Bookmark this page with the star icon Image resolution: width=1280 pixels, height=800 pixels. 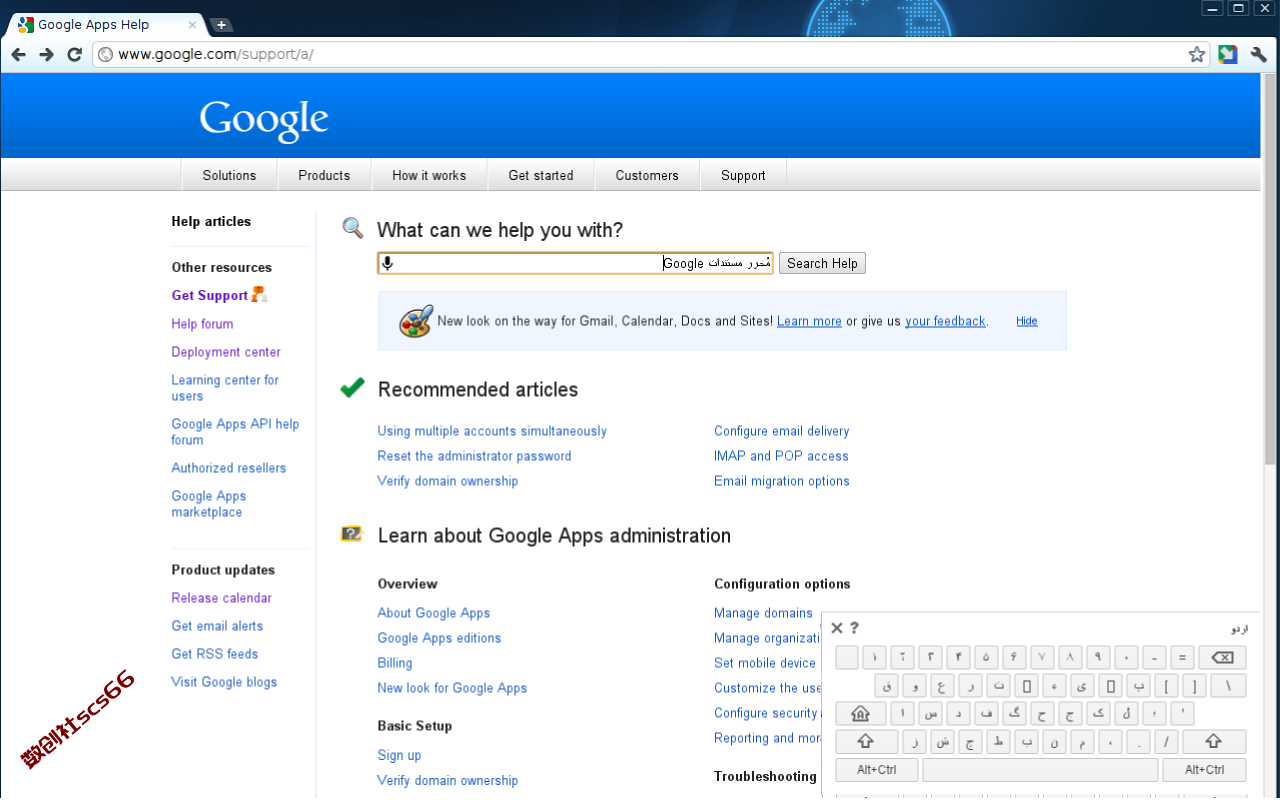(x=1197, y=54)
